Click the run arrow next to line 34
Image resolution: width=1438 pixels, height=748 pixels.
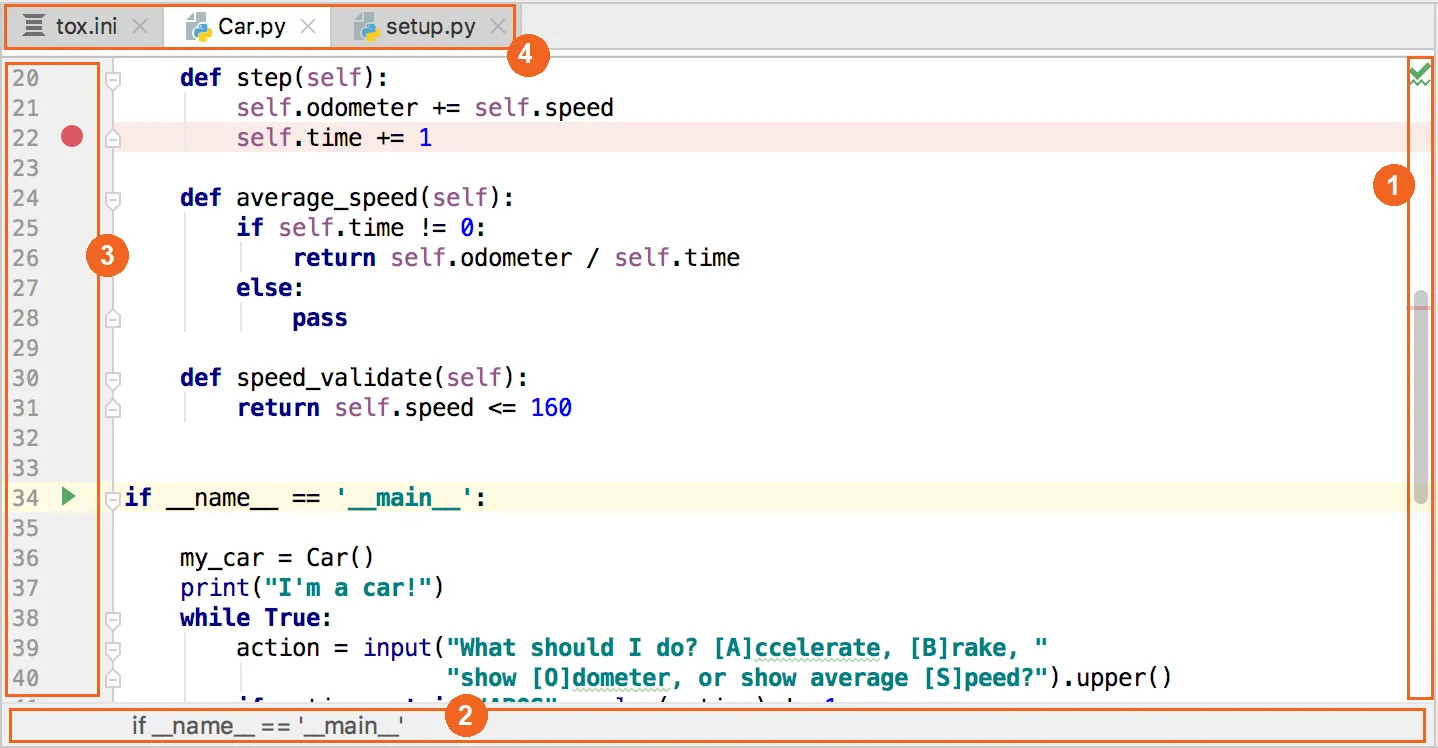pyautogui.click(x=69, y=497)
